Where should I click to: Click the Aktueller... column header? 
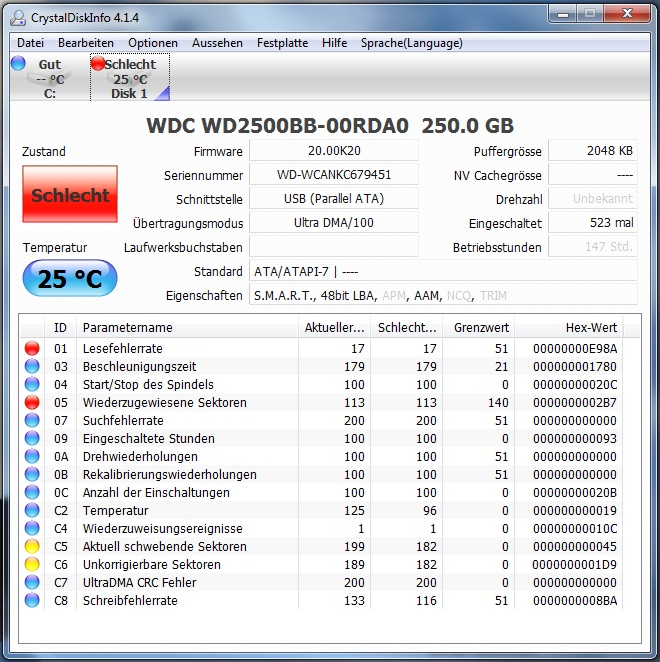[x=334, y=328]
